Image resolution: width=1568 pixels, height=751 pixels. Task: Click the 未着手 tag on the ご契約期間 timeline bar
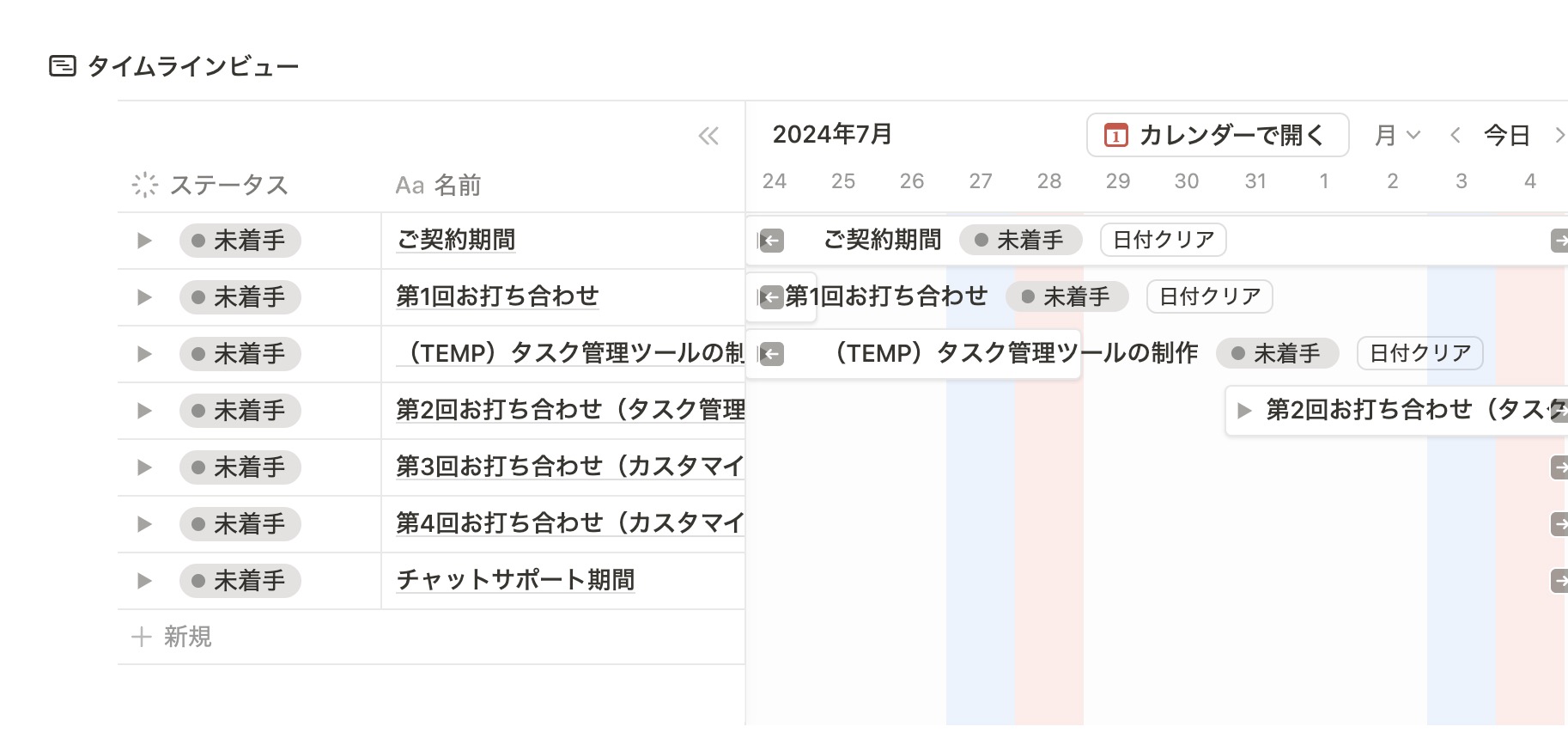1021,240
